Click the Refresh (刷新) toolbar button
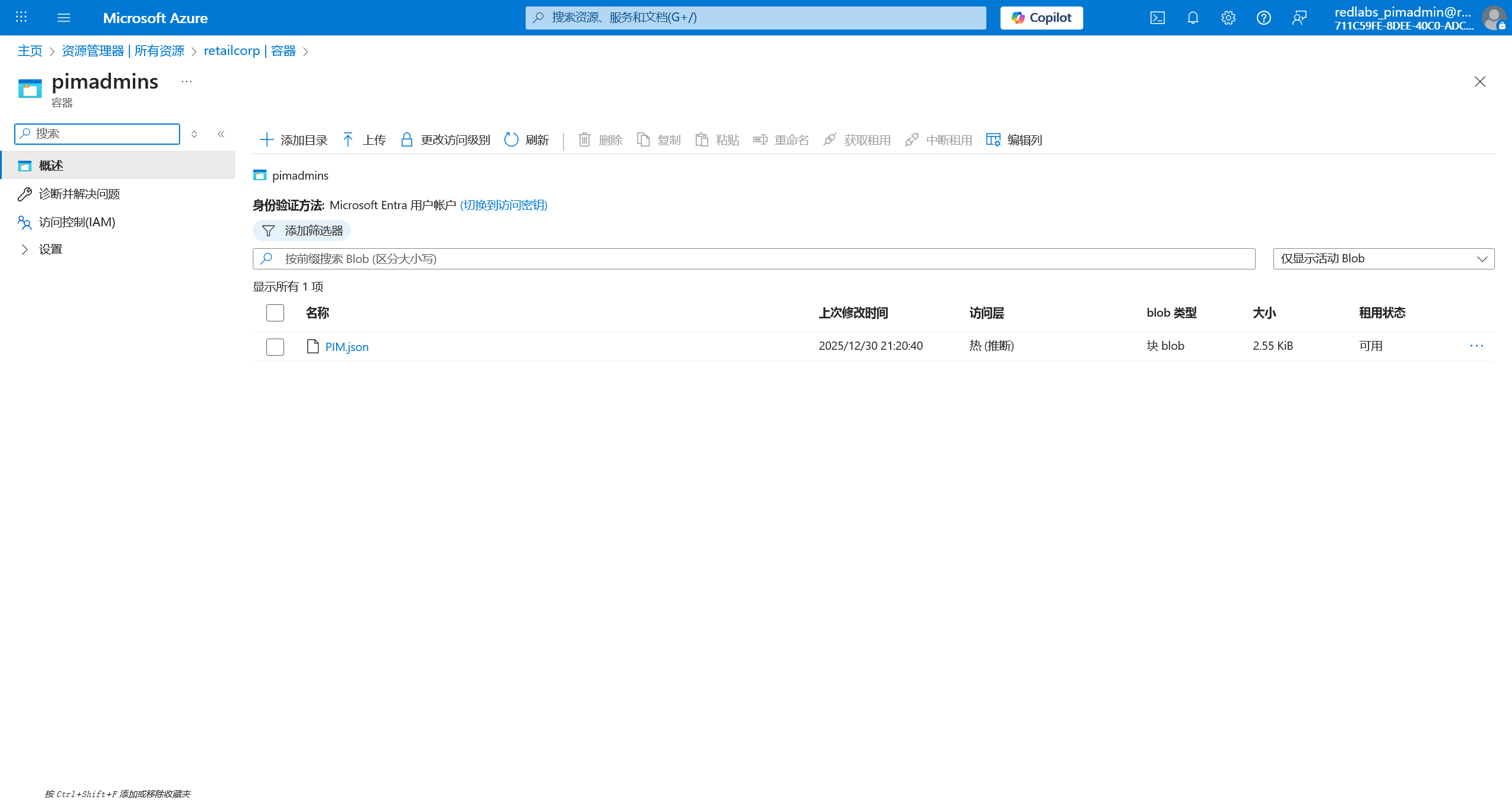1512x803 pixels. [x=527, y=140]
